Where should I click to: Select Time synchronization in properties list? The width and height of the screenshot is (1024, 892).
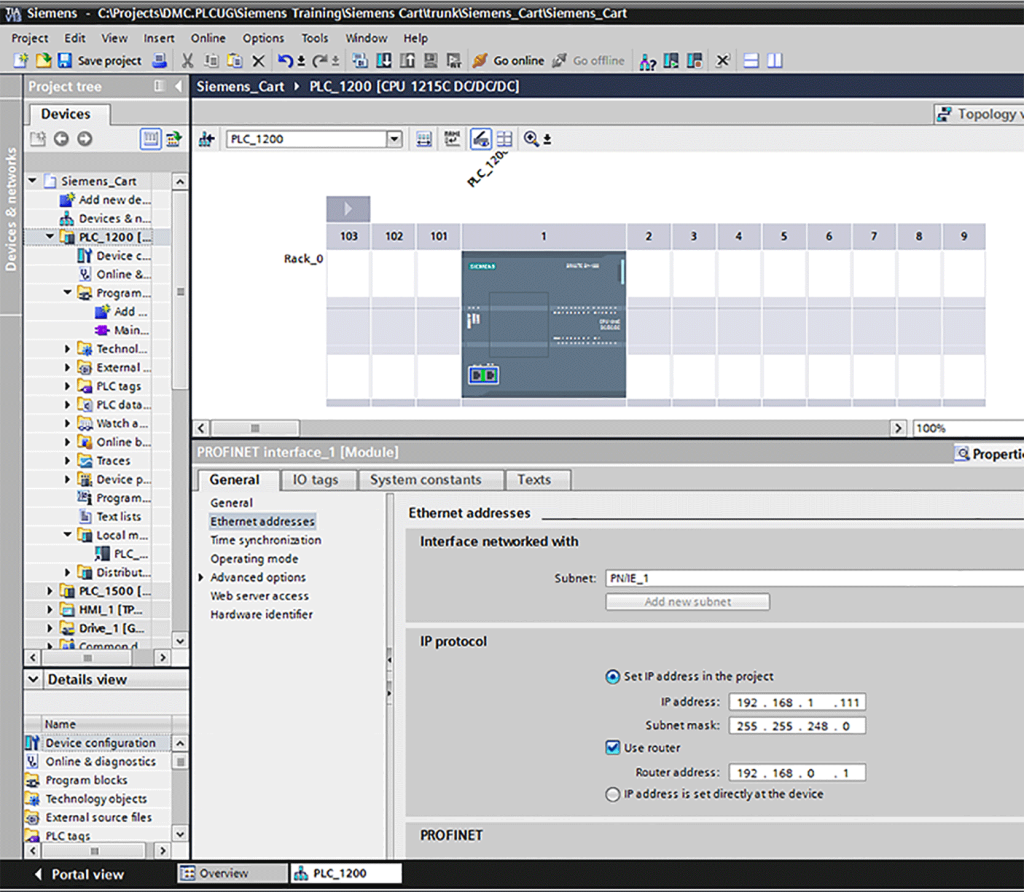pyautogui.click(x=265, y=540)
